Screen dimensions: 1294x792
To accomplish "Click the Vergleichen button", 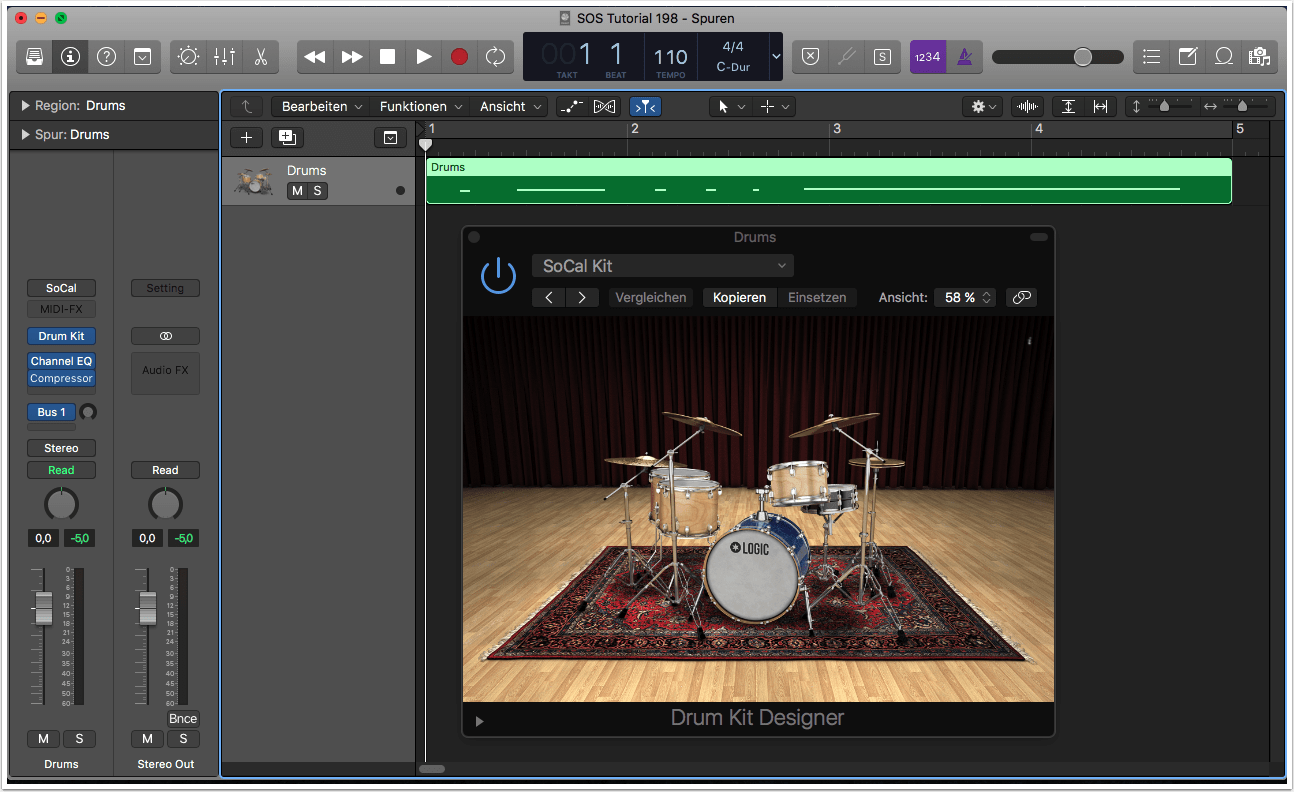I will [650, 298].
